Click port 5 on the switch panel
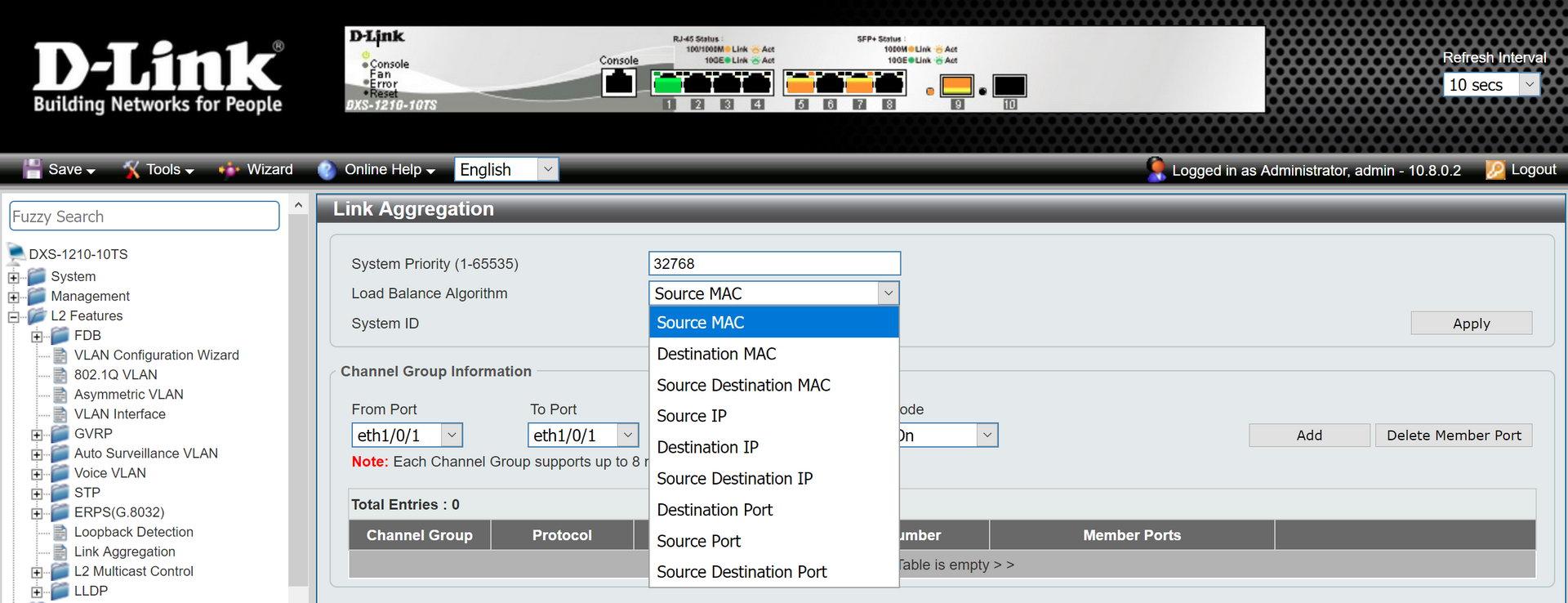 [800, 83]
